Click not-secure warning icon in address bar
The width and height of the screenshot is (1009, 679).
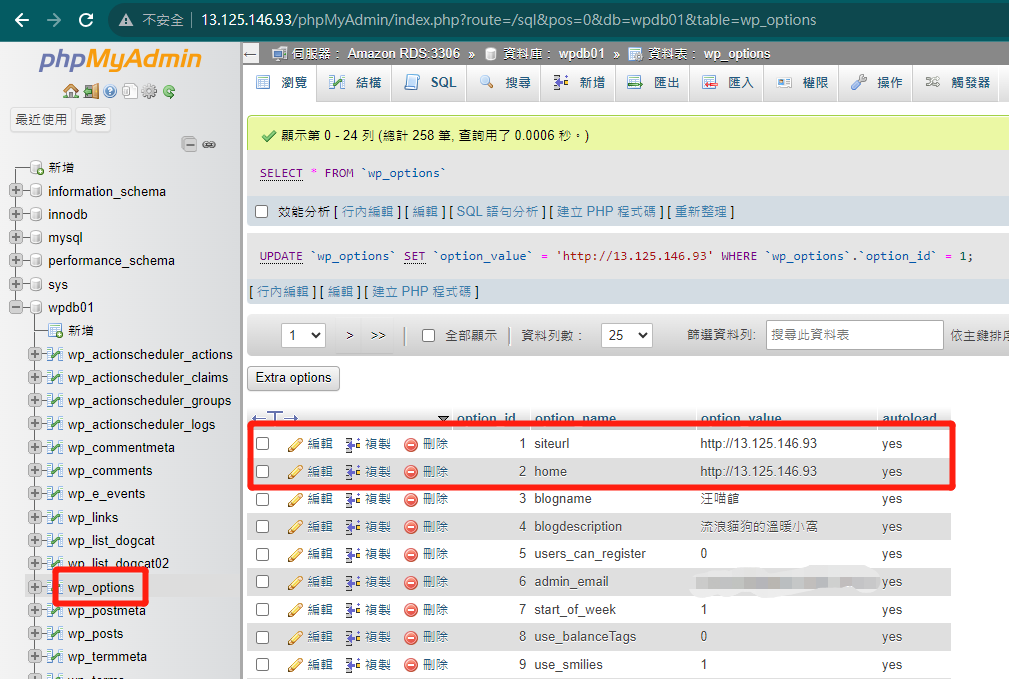[126, 20]
